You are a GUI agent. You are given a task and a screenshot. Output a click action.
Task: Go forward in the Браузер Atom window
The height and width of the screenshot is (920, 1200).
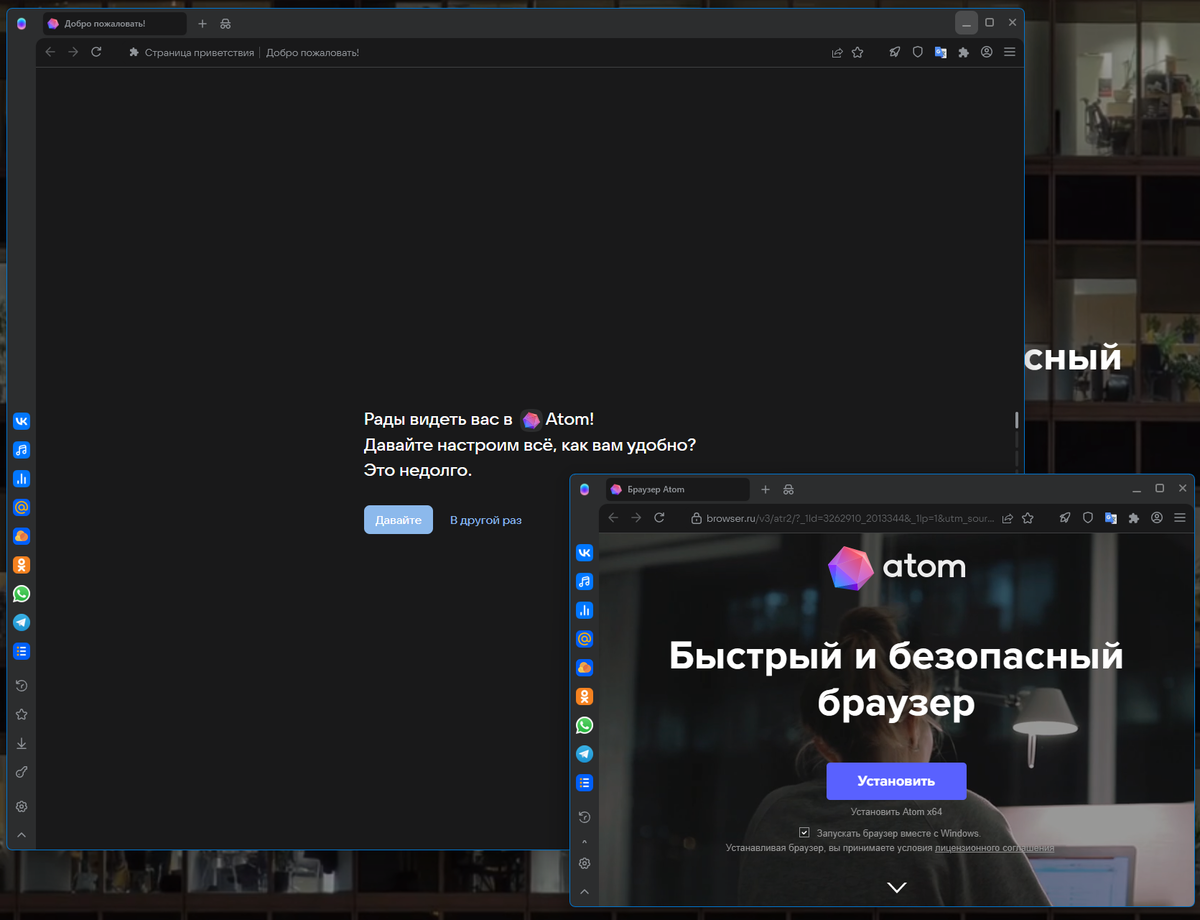[636, 518]
